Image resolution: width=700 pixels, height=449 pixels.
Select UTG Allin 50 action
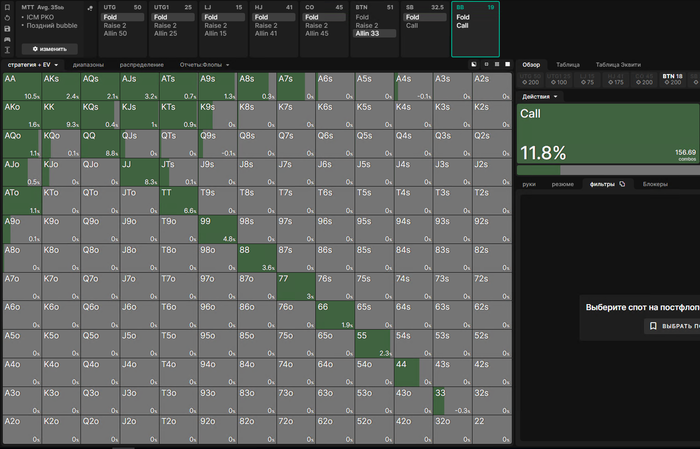pos(122,33)
